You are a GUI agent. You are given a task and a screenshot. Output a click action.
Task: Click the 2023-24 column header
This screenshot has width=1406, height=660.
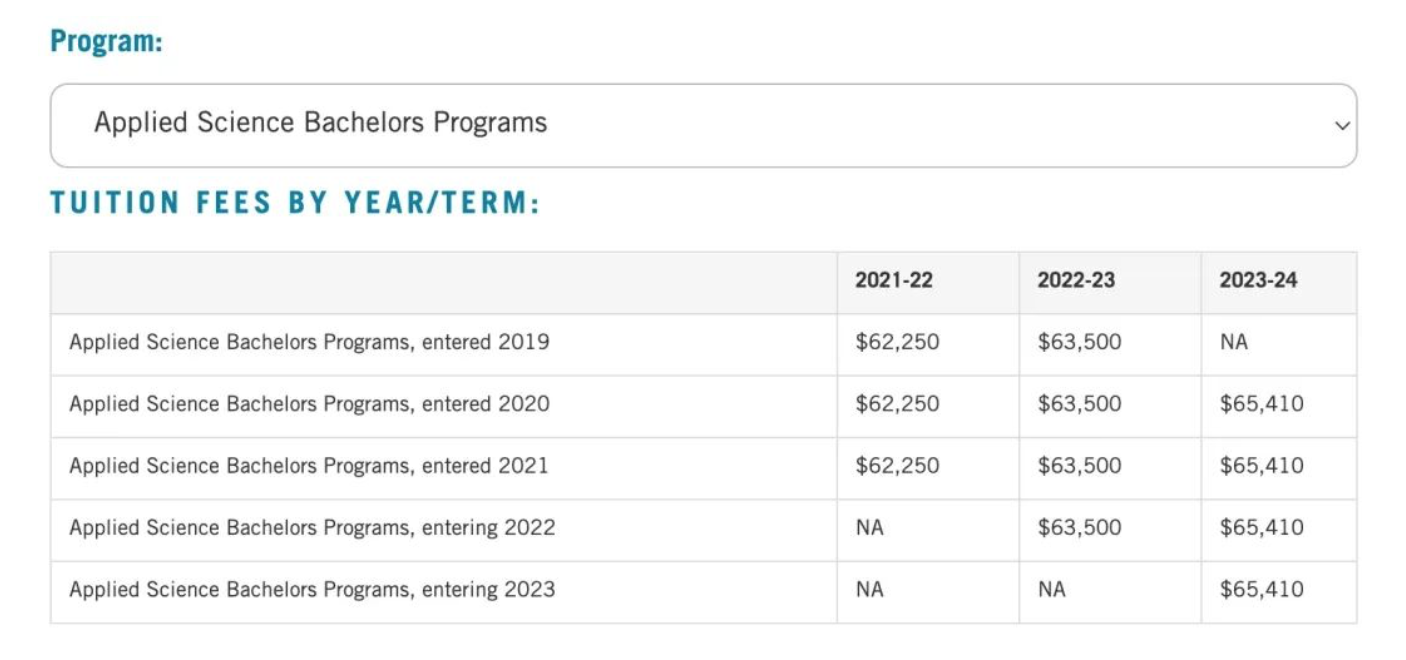coord(1257,281)
